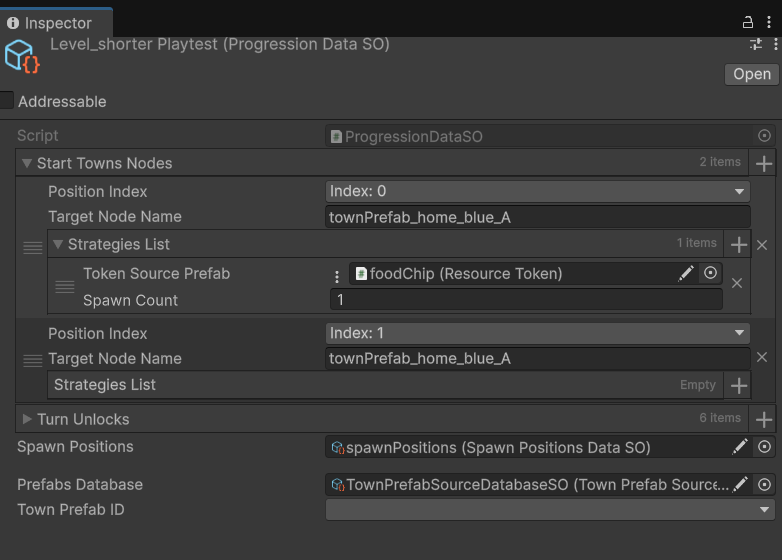This screenshot has height=560, width=782.
Task: Pick script with ProgressionDataSO object selector
Action: 764,136
